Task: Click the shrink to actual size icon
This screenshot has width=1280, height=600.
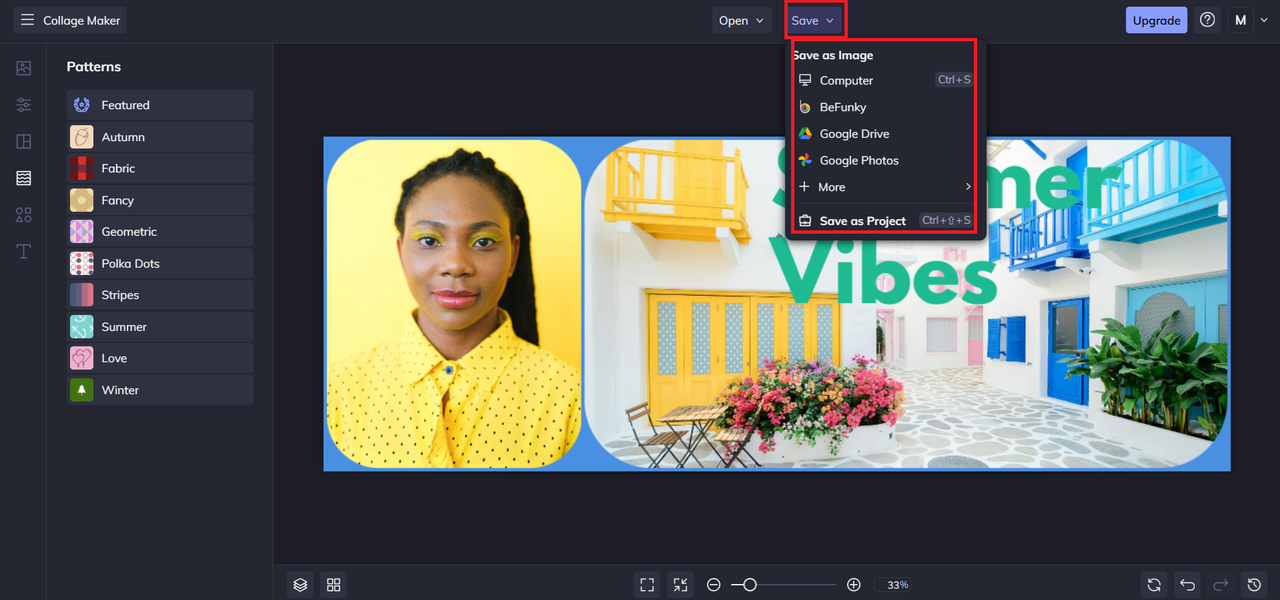Action: tap(681, 584)
